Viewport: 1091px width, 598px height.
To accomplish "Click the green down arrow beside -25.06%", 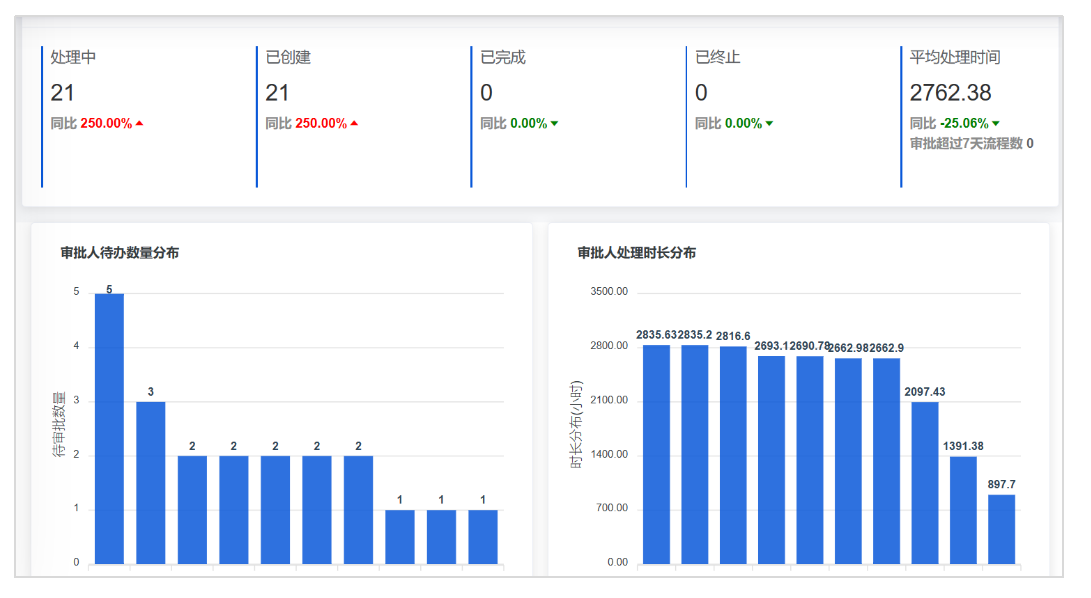I will [996, 124].
